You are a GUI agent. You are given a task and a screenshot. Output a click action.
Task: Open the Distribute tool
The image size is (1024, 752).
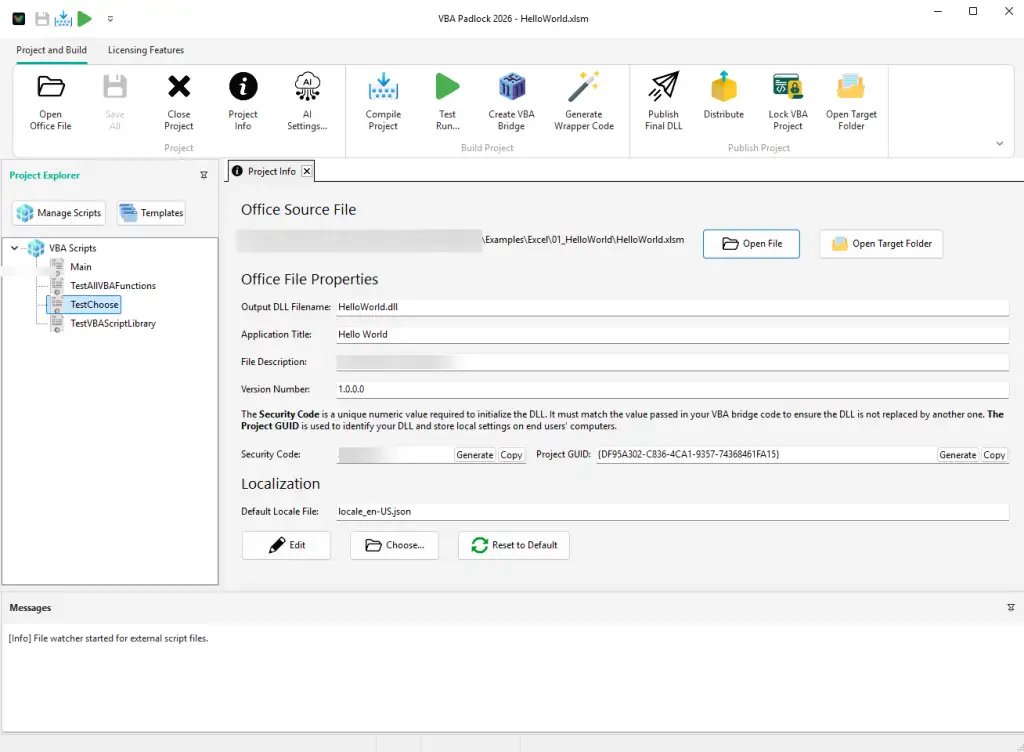723,99
